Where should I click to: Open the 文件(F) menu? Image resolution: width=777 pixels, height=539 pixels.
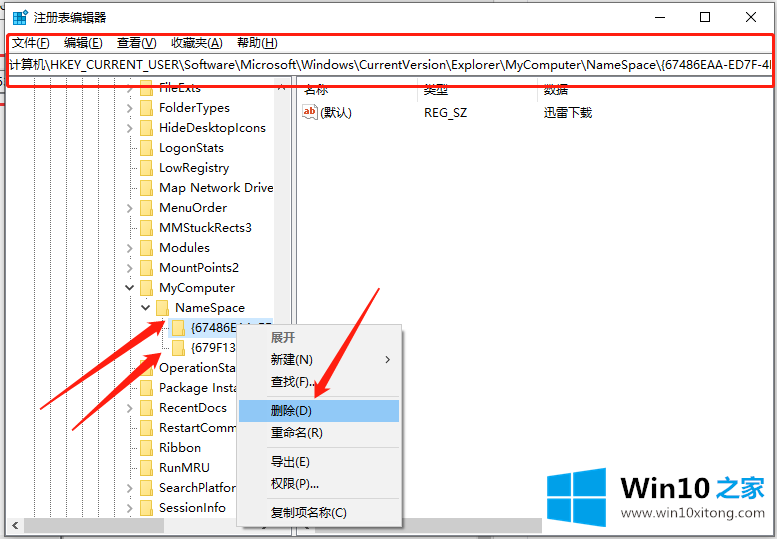click(31, 43)
